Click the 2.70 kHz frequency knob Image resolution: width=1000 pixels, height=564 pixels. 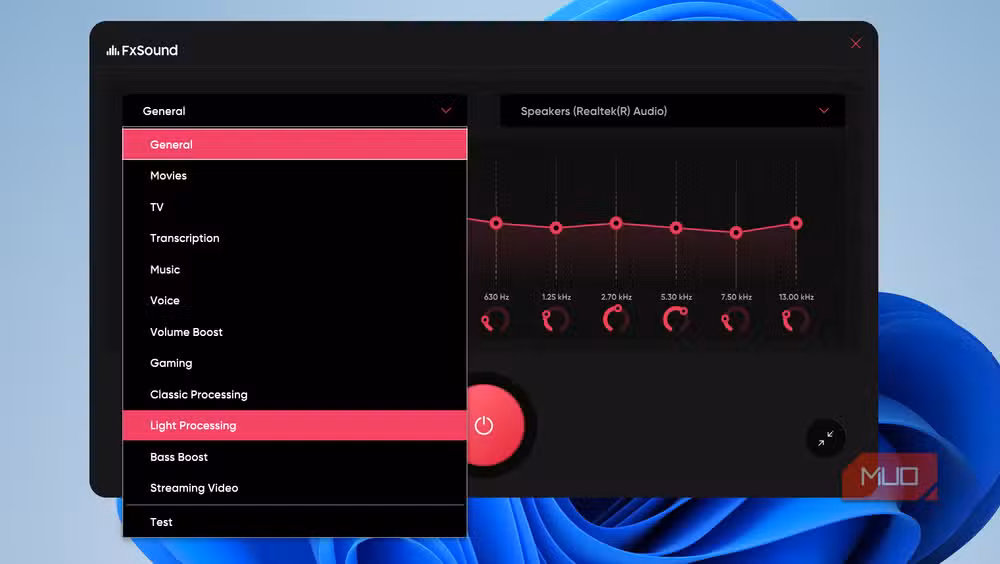click(x=616, y=319)
